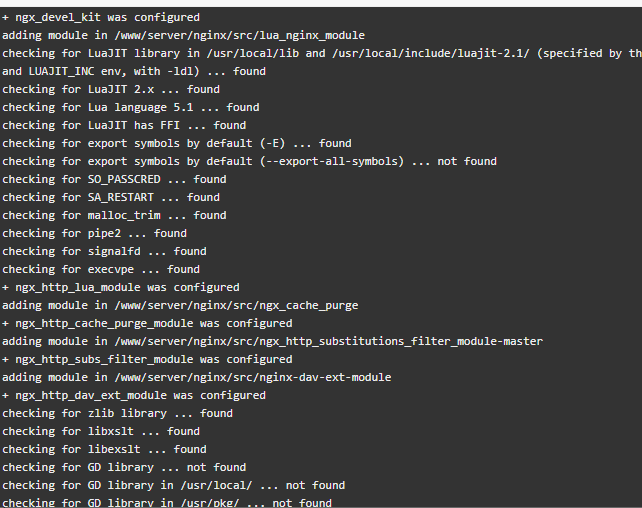Click the 'pipe2' check line
This screenshot has width=642, height=508.
click(95, 233)
